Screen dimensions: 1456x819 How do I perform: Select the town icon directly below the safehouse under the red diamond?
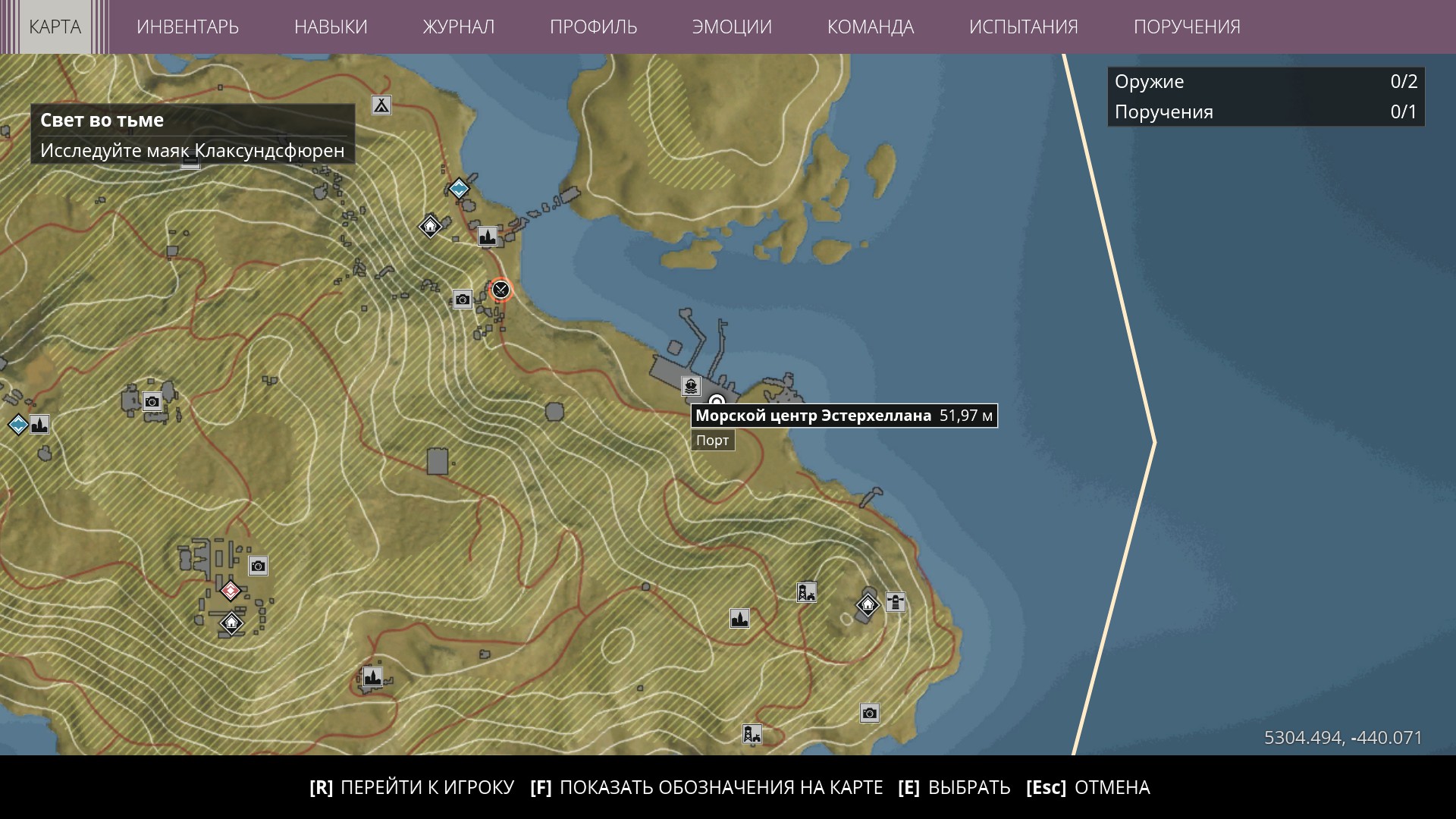tap(372, 676)
